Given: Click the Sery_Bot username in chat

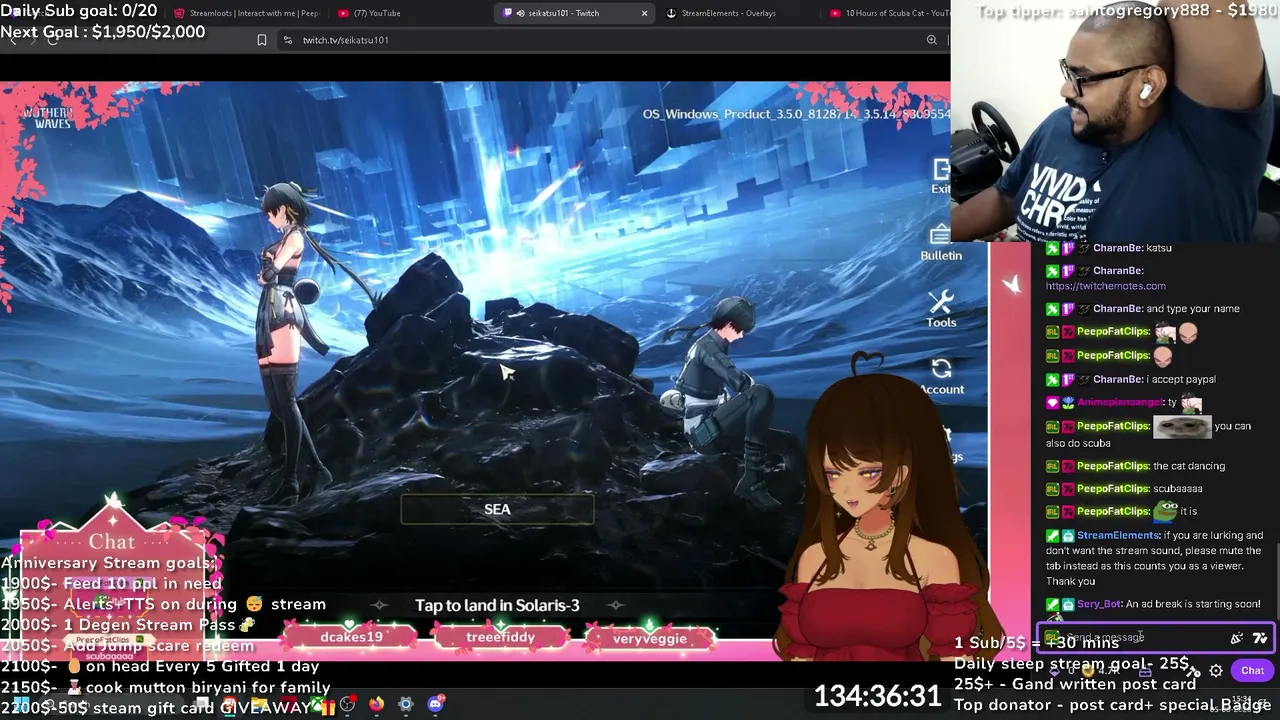Looking at the screenshot, I should (1099, 604).
